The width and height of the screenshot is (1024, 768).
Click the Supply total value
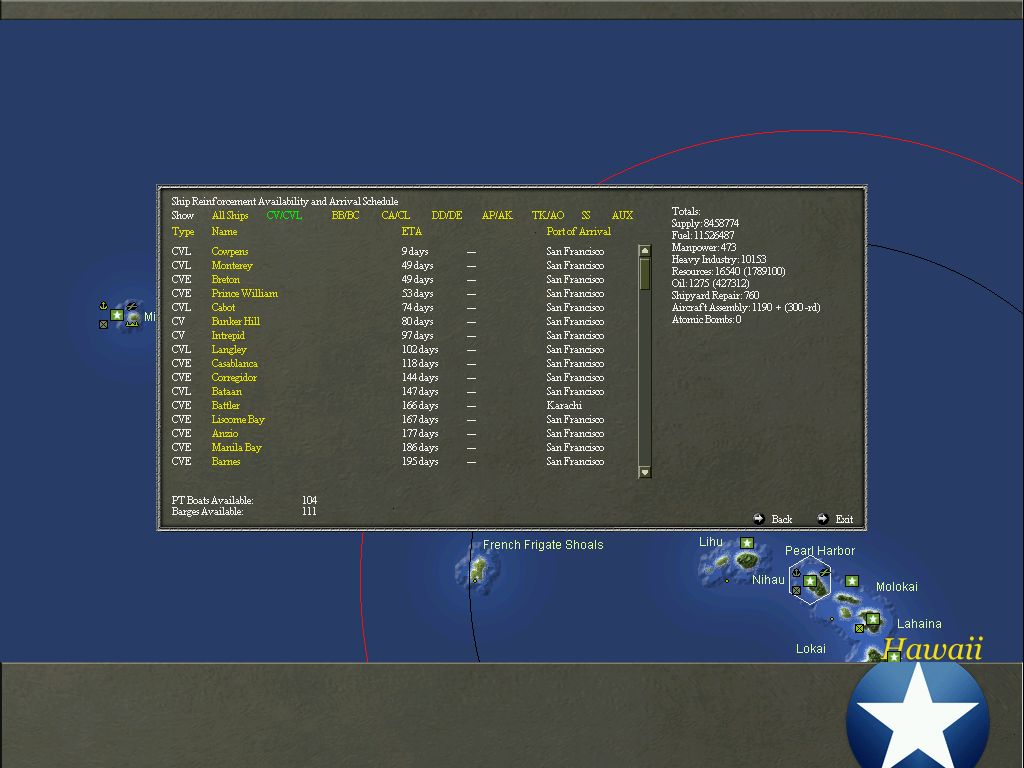721,223
